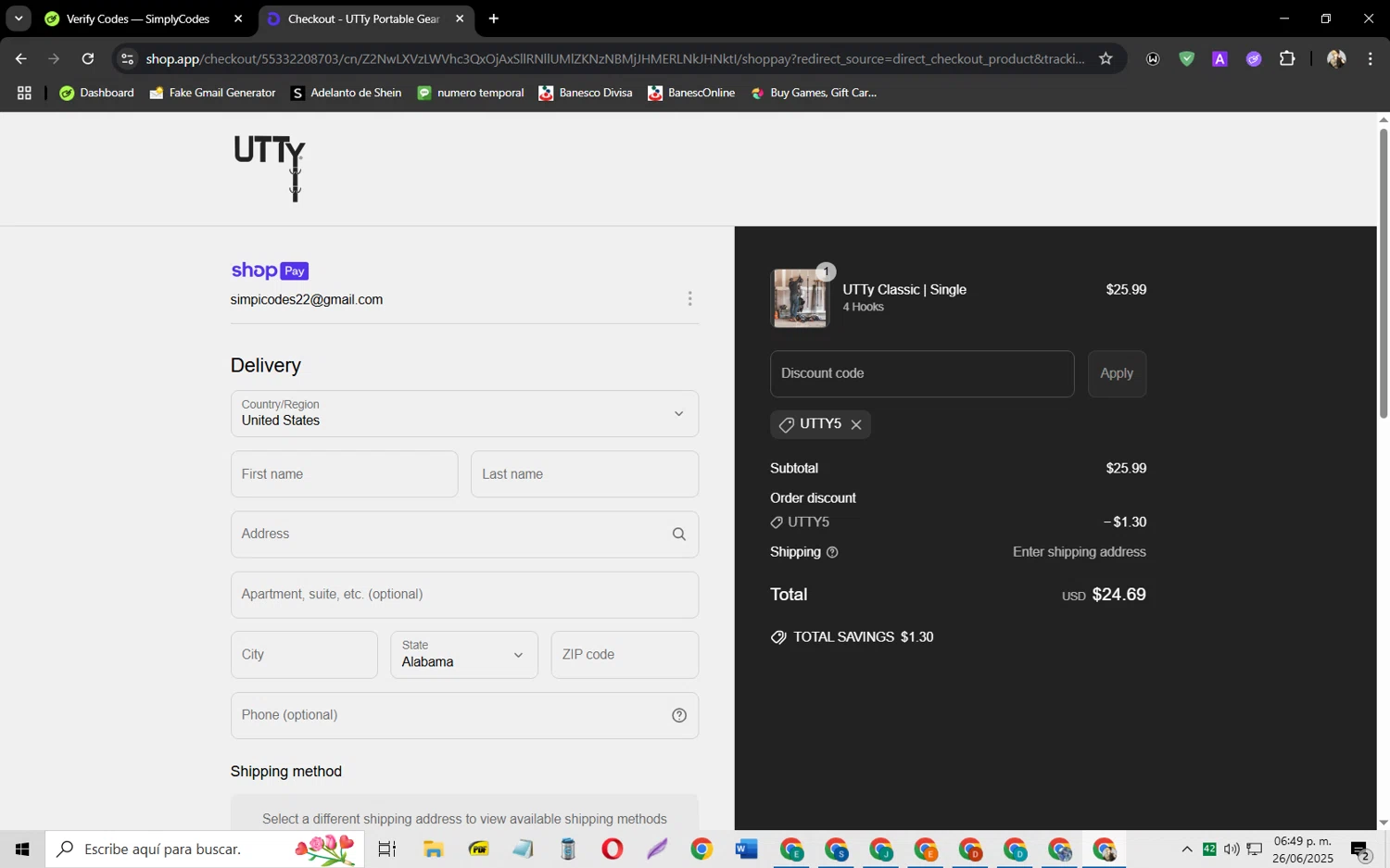The width and height of the screenshot is (1390, 868).
Task: Click the Apply discount button
Action: [x=1117, y=373]
